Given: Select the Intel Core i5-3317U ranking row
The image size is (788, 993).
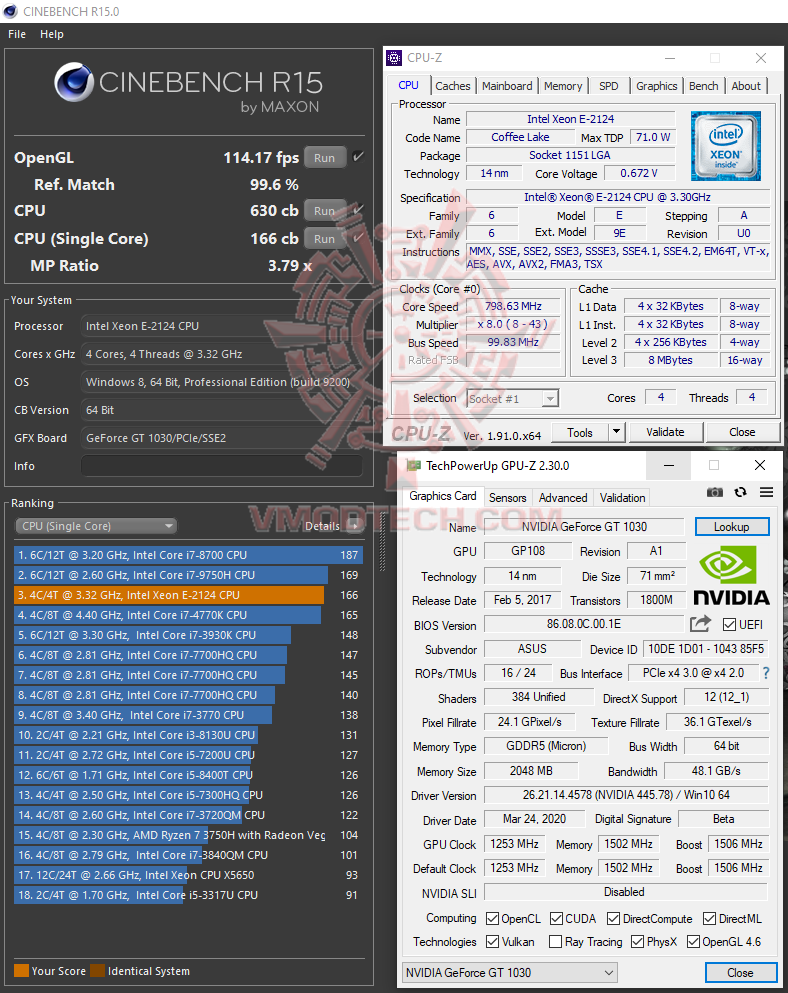Looking at the screenshot, I should pyautogui.click(x=188, y=895).
